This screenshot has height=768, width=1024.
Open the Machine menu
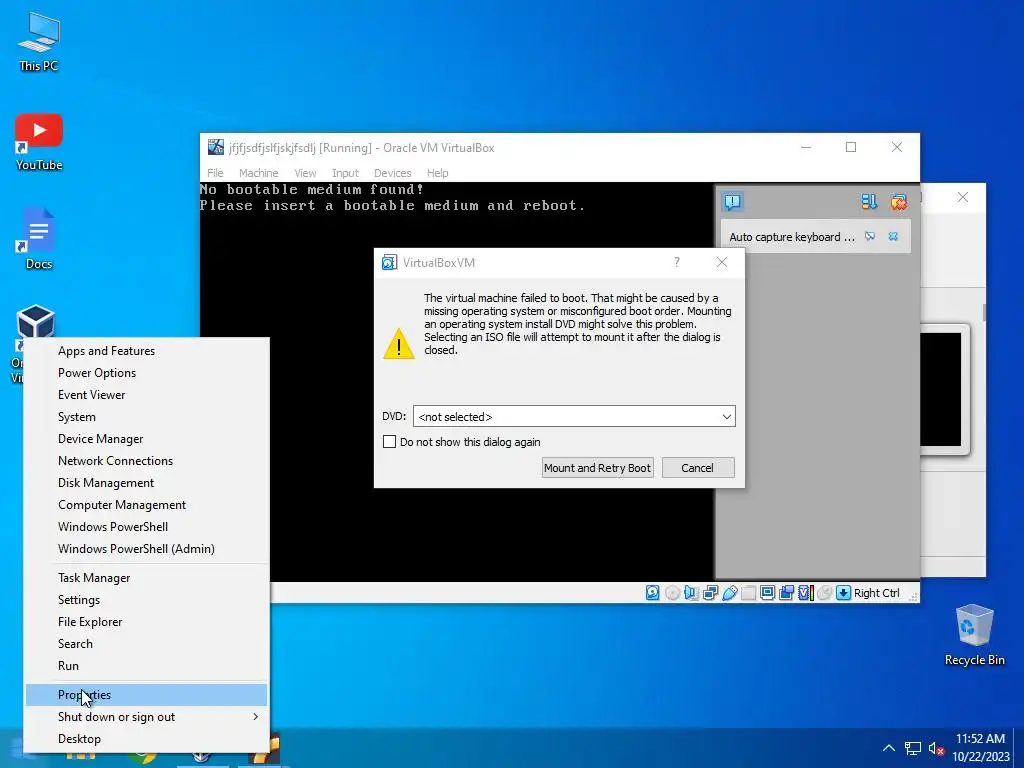tap(259, 173)
